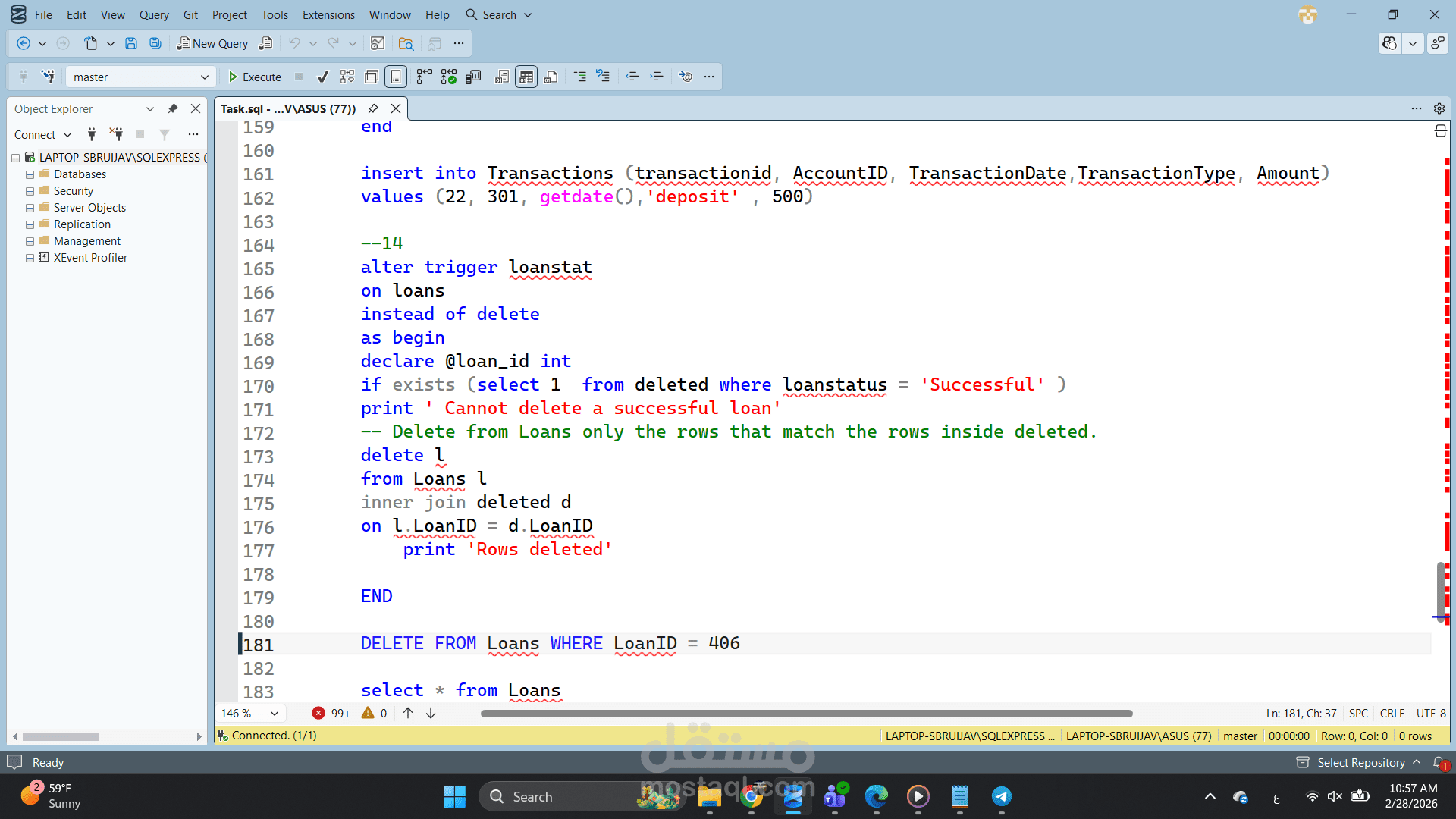
Task: Open Display Estimated Execution Plan
Action: pos(346,76)
